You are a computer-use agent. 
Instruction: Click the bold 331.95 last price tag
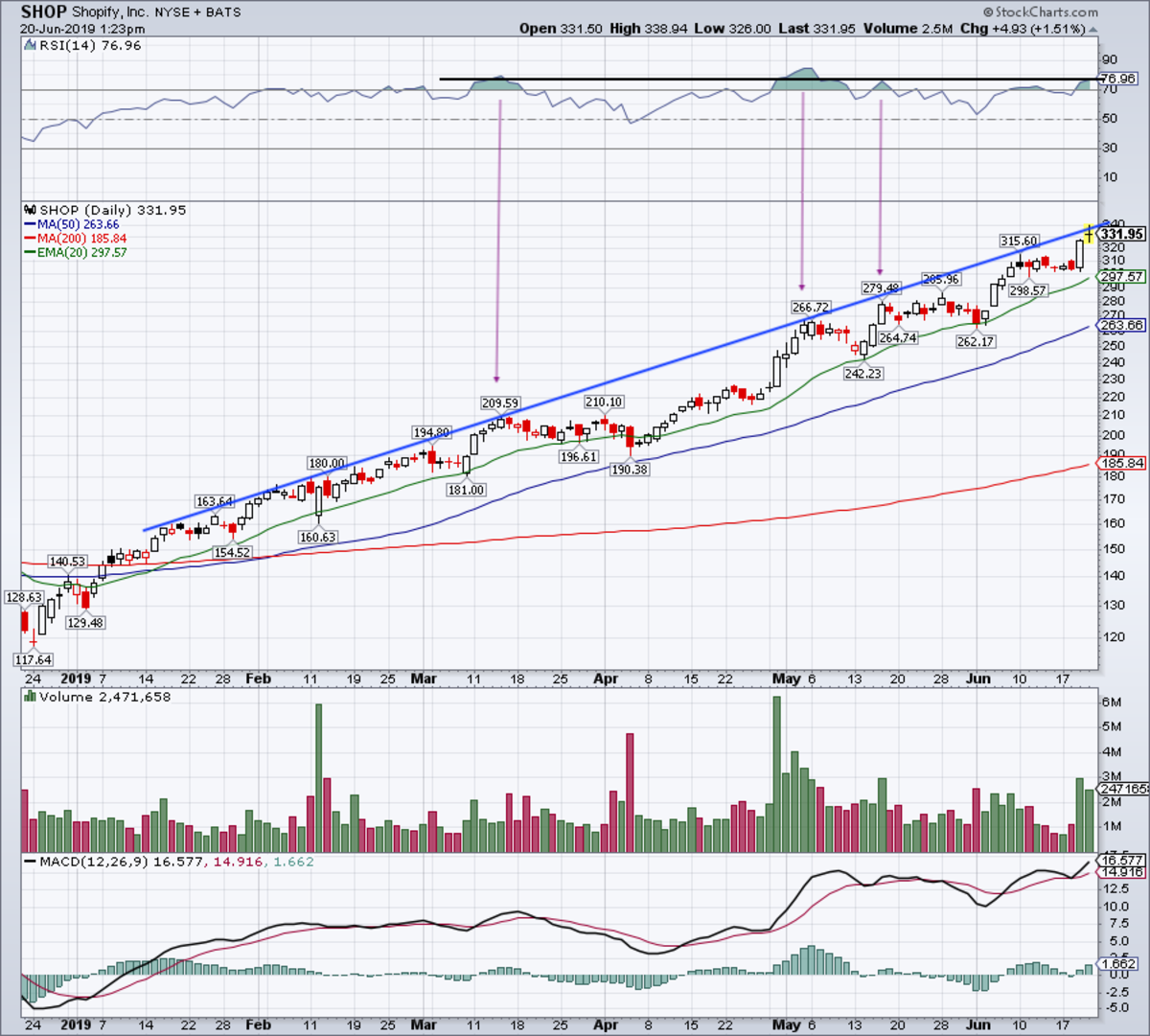coord(1122,234)
